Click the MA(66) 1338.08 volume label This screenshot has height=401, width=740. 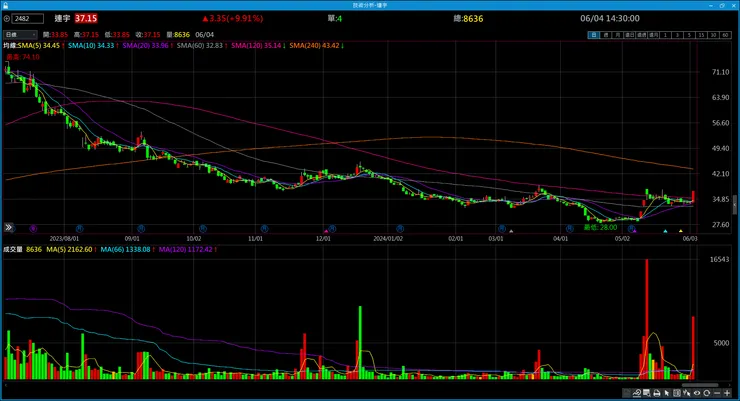point(127,249)
